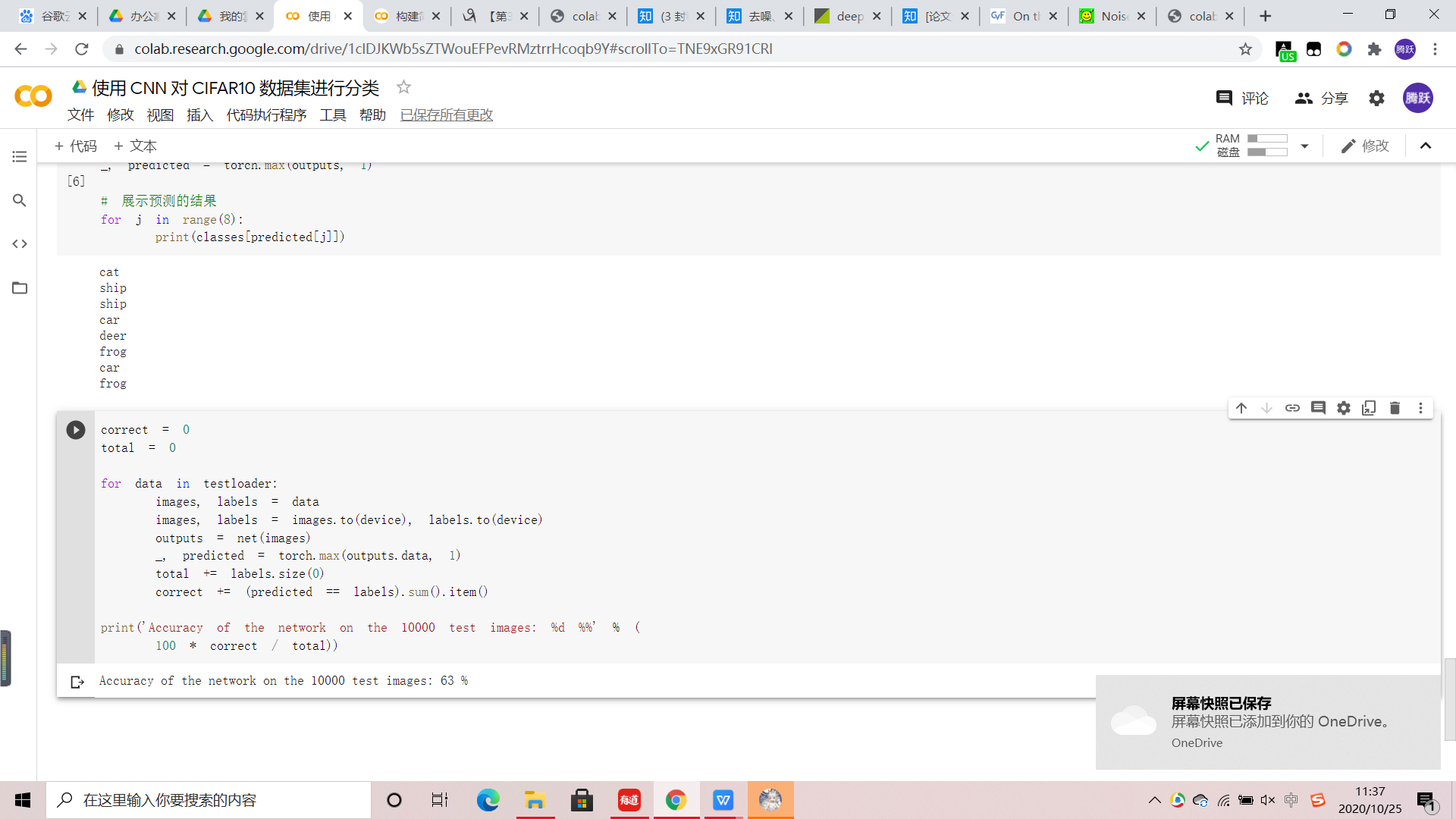Clear the cell output icon
This screenshot has width=1456, height=819.
(77, 682)
